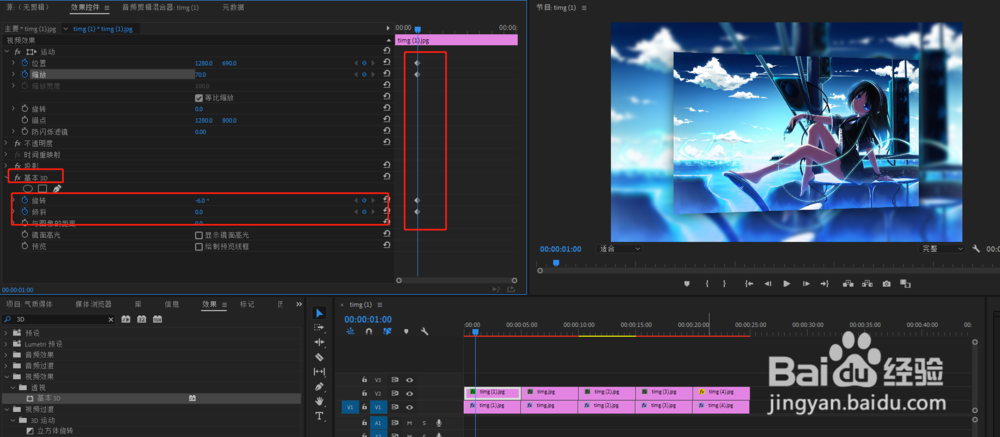Screen dimensions: 1000x437
Task: Toggle 缩放 animation stopwatch
Action: click(x=25, y=75)
